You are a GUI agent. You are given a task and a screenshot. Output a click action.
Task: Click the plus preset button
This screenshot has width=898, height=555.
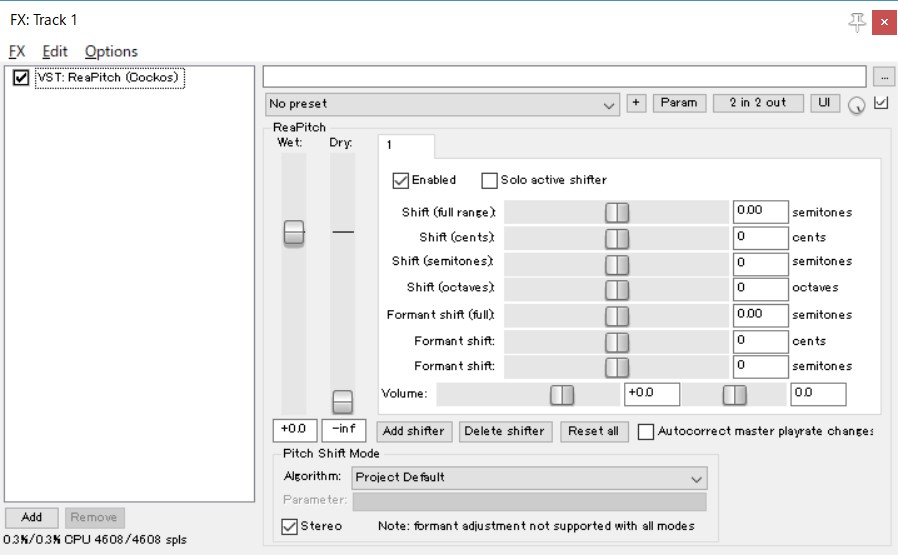tap(636, 103)
